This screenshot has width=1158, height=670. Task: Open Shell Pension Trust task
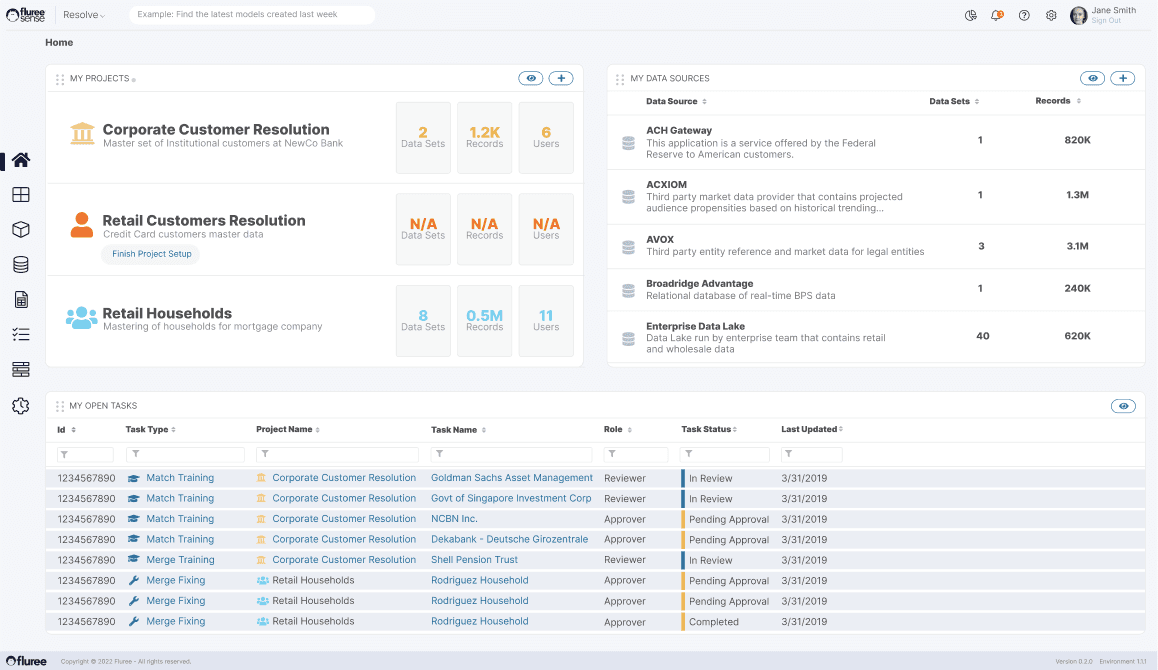(474, 560)
